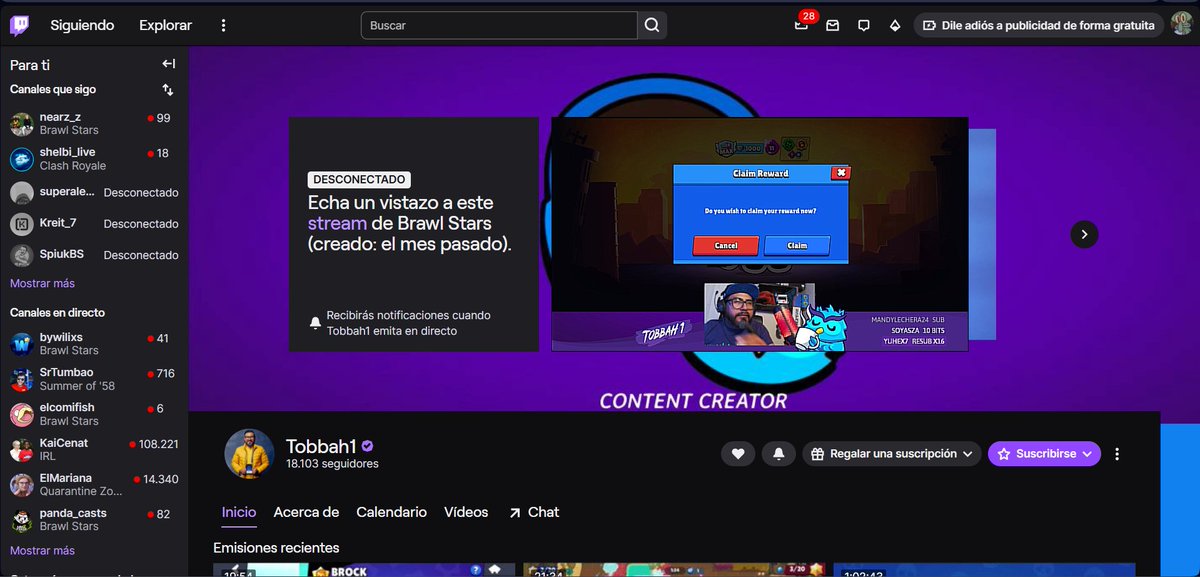Open panda_casts channel avatar

pos(22,519)
